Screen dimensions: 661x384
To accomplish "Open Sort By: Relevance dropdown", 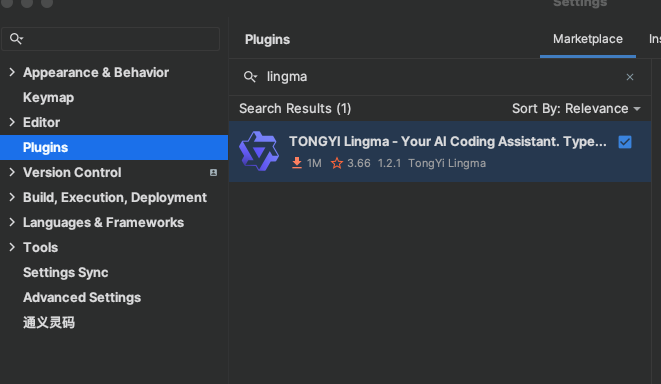I will tap(576, 109).
